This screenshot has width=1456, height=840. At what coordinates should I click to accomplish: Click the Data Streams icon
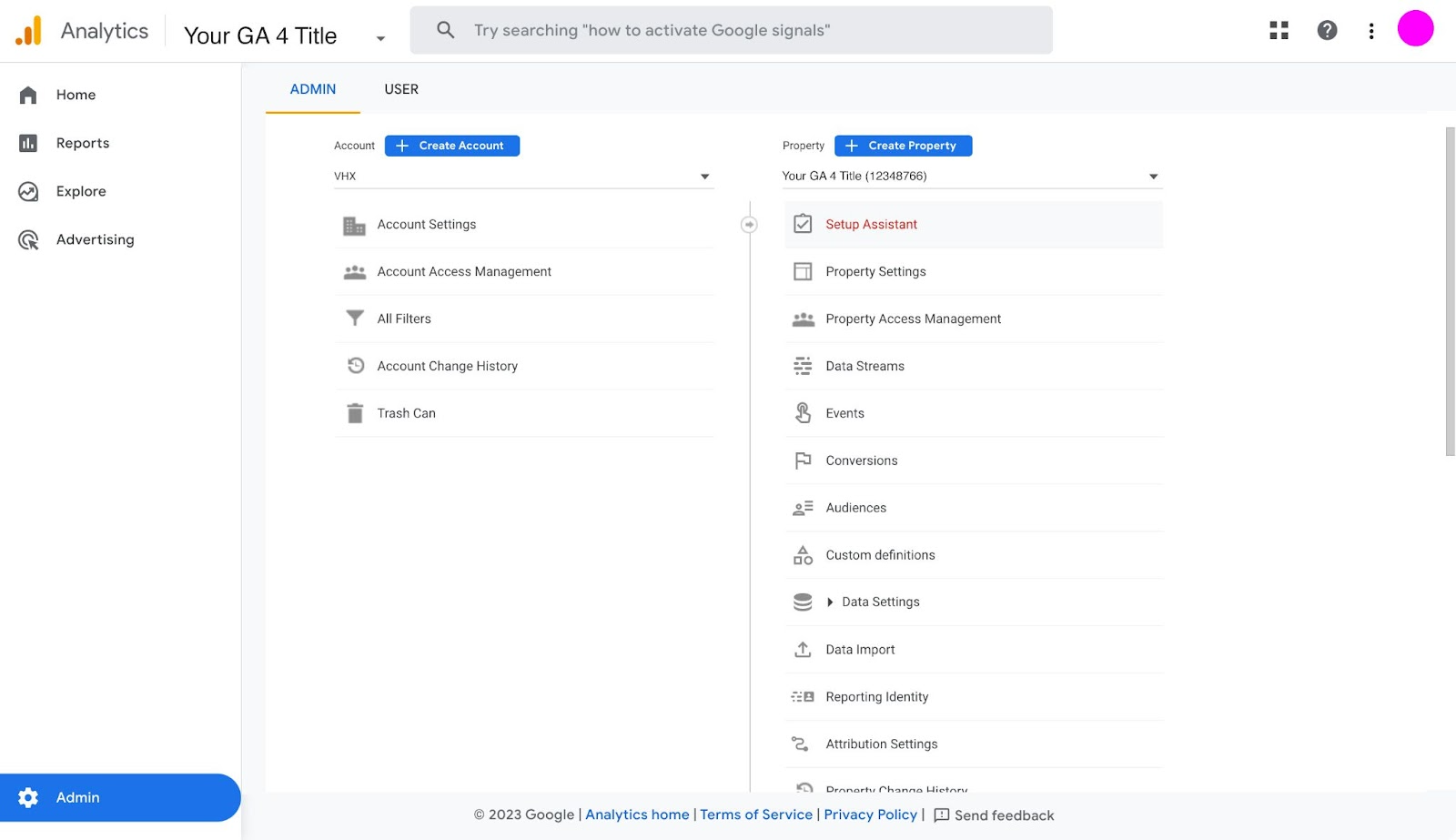click(803, 366)
